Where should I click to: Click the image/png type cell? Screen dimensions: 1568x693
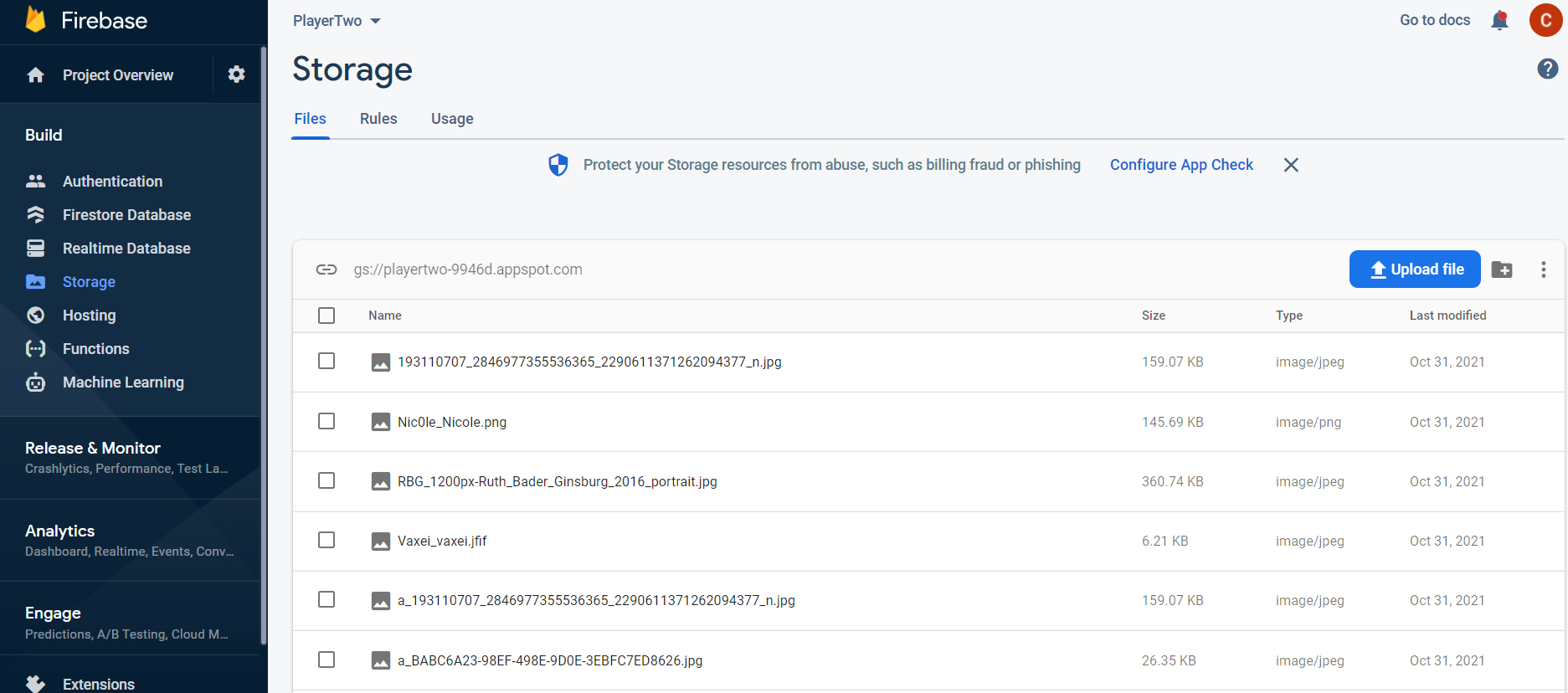pos(1308,423)
